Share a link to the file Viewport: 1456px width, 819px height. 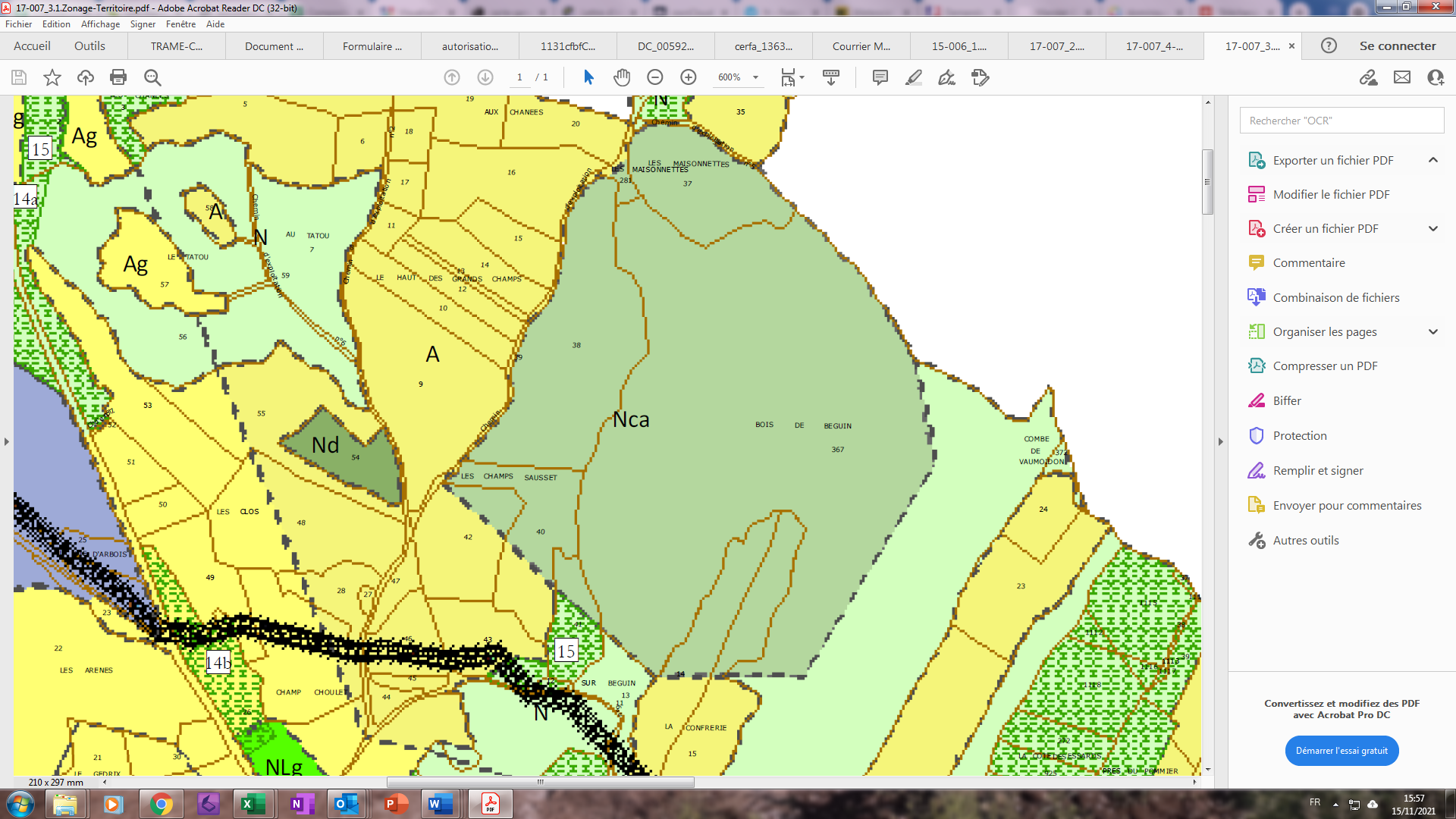[x=1369, y=77]
